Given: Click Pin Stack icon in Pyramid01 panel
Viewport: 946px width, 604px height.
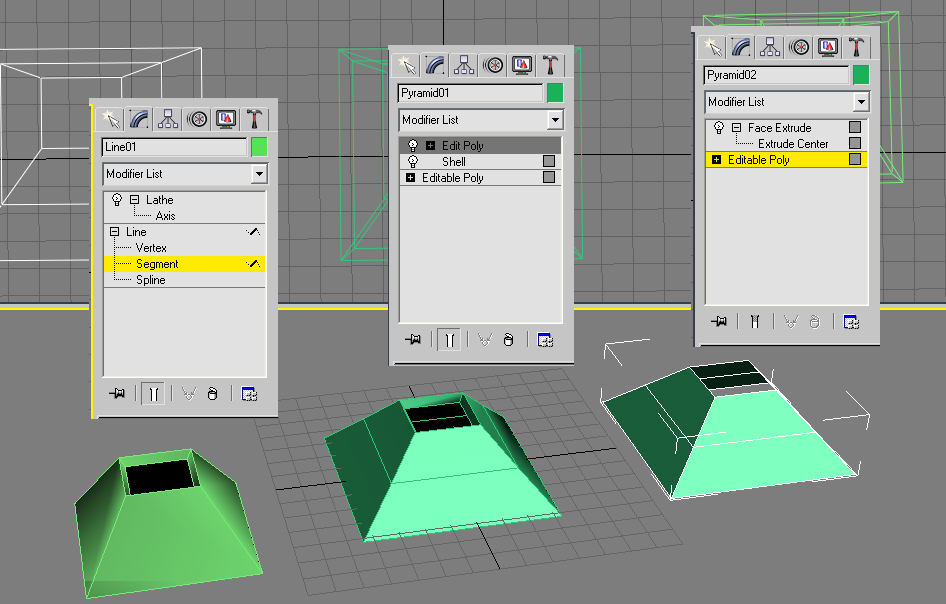Looking at the screenshot, I should [x=413, y=340].
